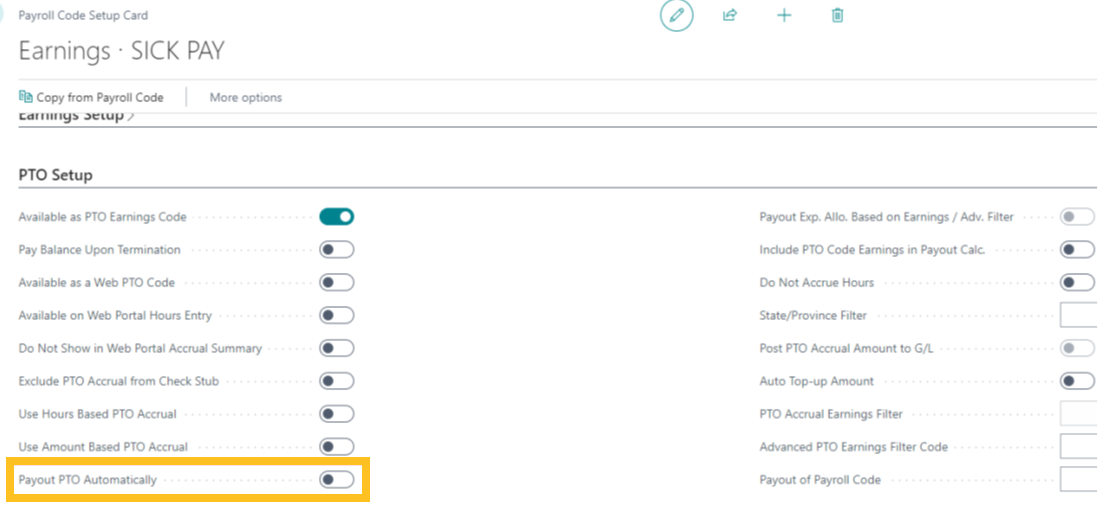Toggle Available as a Web PTO Code
Image resolution: width=1098 pixels, height=510 pixels.
click(336, 283)
